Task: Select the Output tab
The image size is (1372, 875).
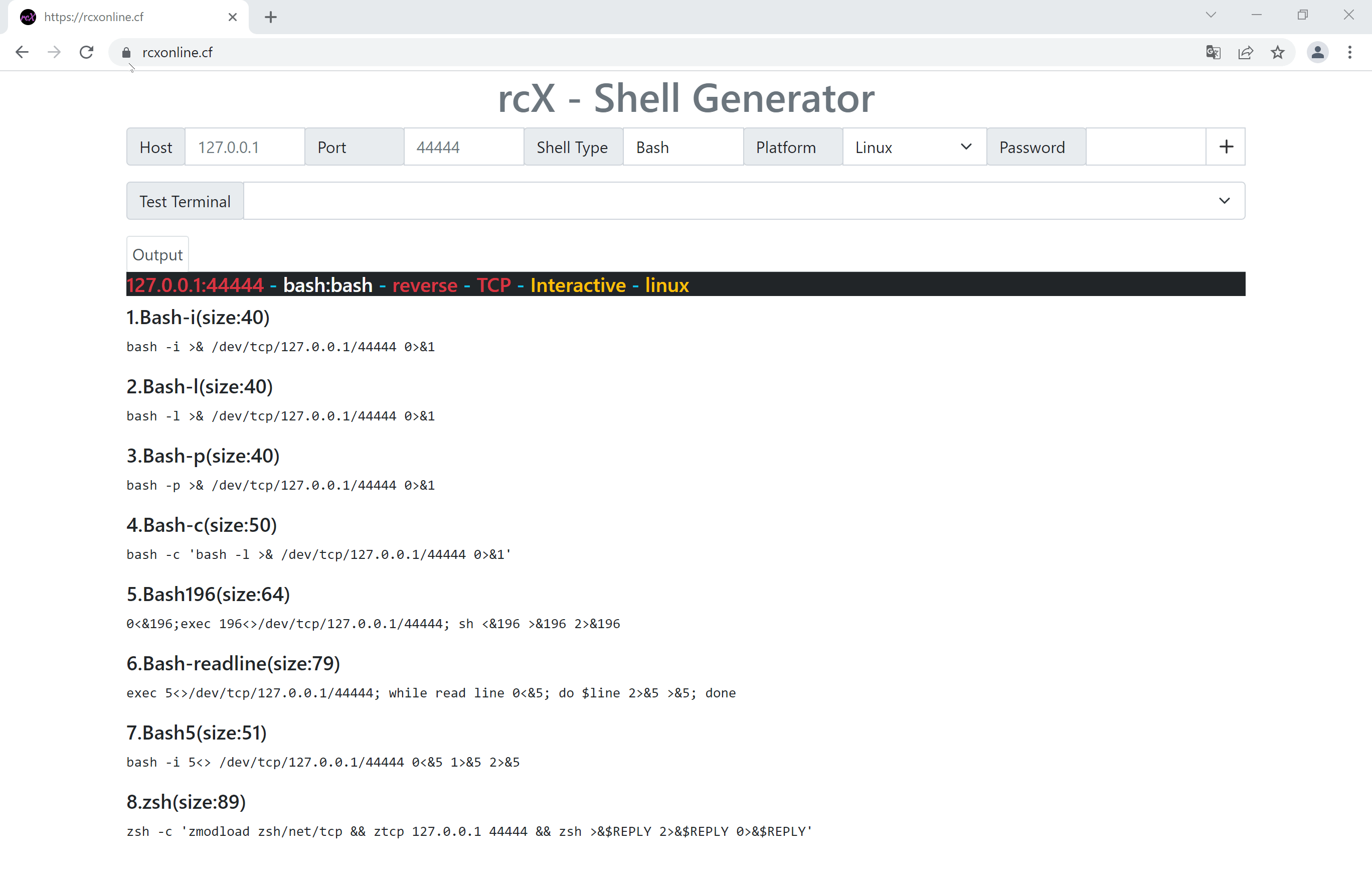Action: click(x=157, y=255)
